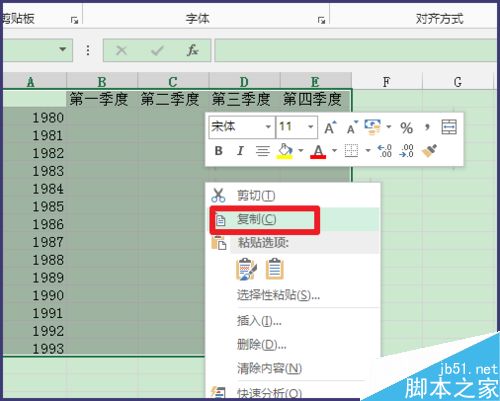Click cell with year 1985
This screenshot has width=500, height=401.
[35, 206]
